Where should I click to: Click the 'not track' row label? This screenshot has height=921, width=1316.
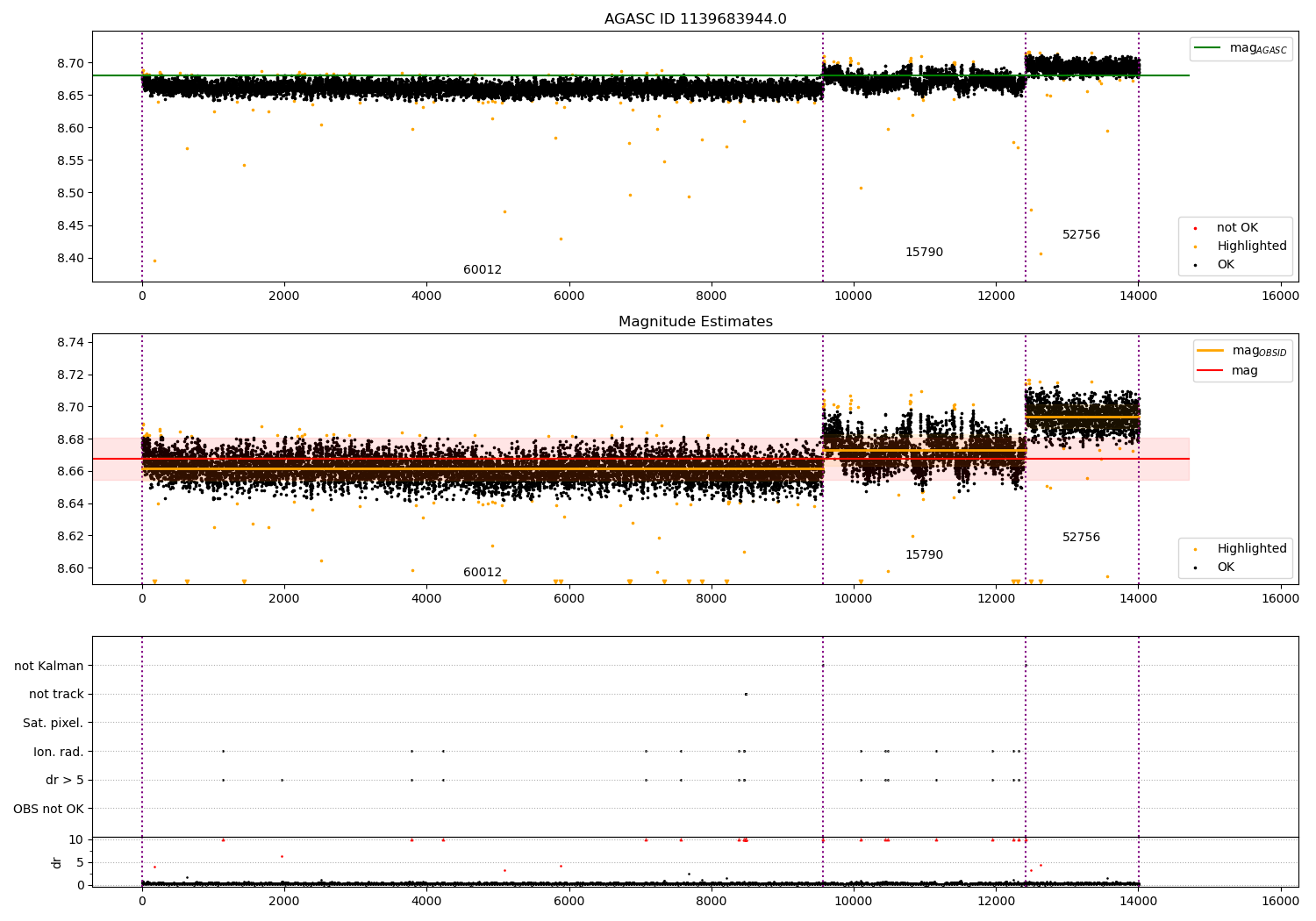56,695
